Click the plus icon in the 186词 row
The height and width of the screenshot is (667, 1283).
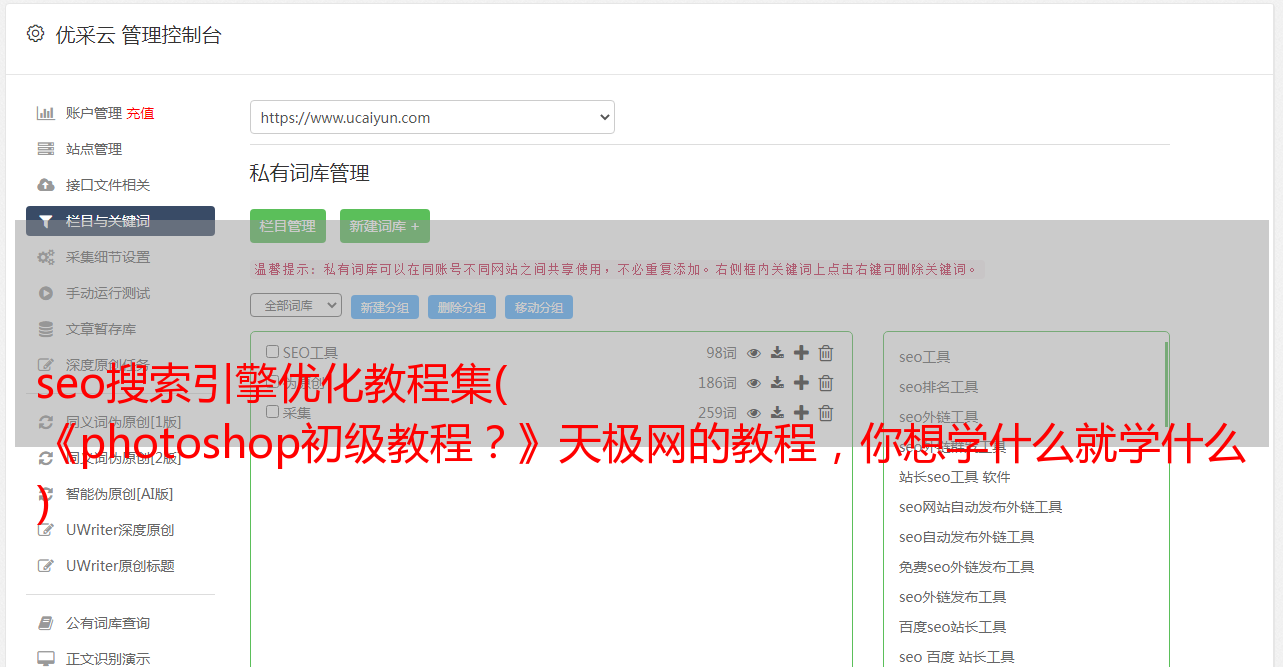[801, 383]
